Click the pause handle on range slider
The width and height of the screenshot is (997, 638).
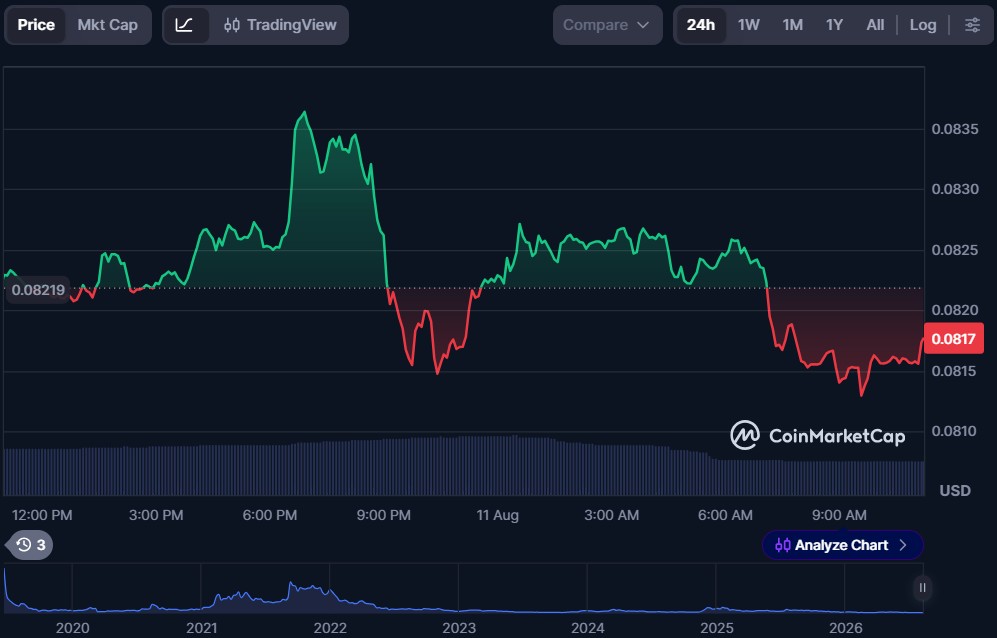[922, 588]
